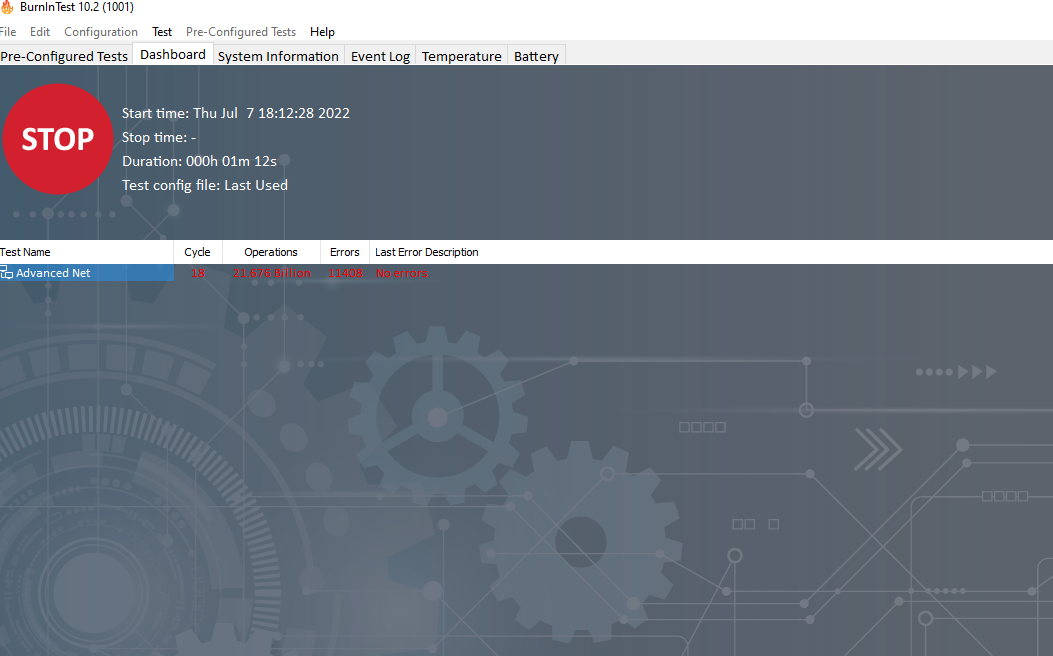Viewport: 1053px width, 656px height.
Task: Select the Dashboard tab
Action: point(173,54)
